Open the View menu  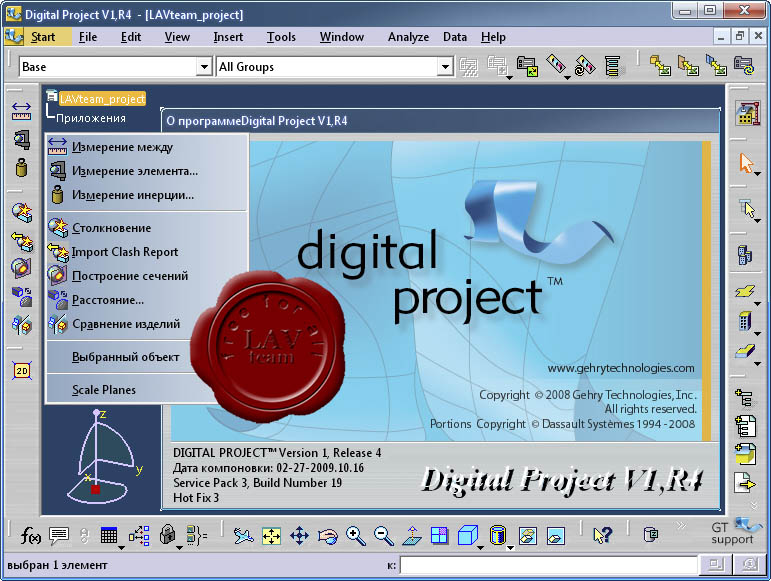click(177, 37)
